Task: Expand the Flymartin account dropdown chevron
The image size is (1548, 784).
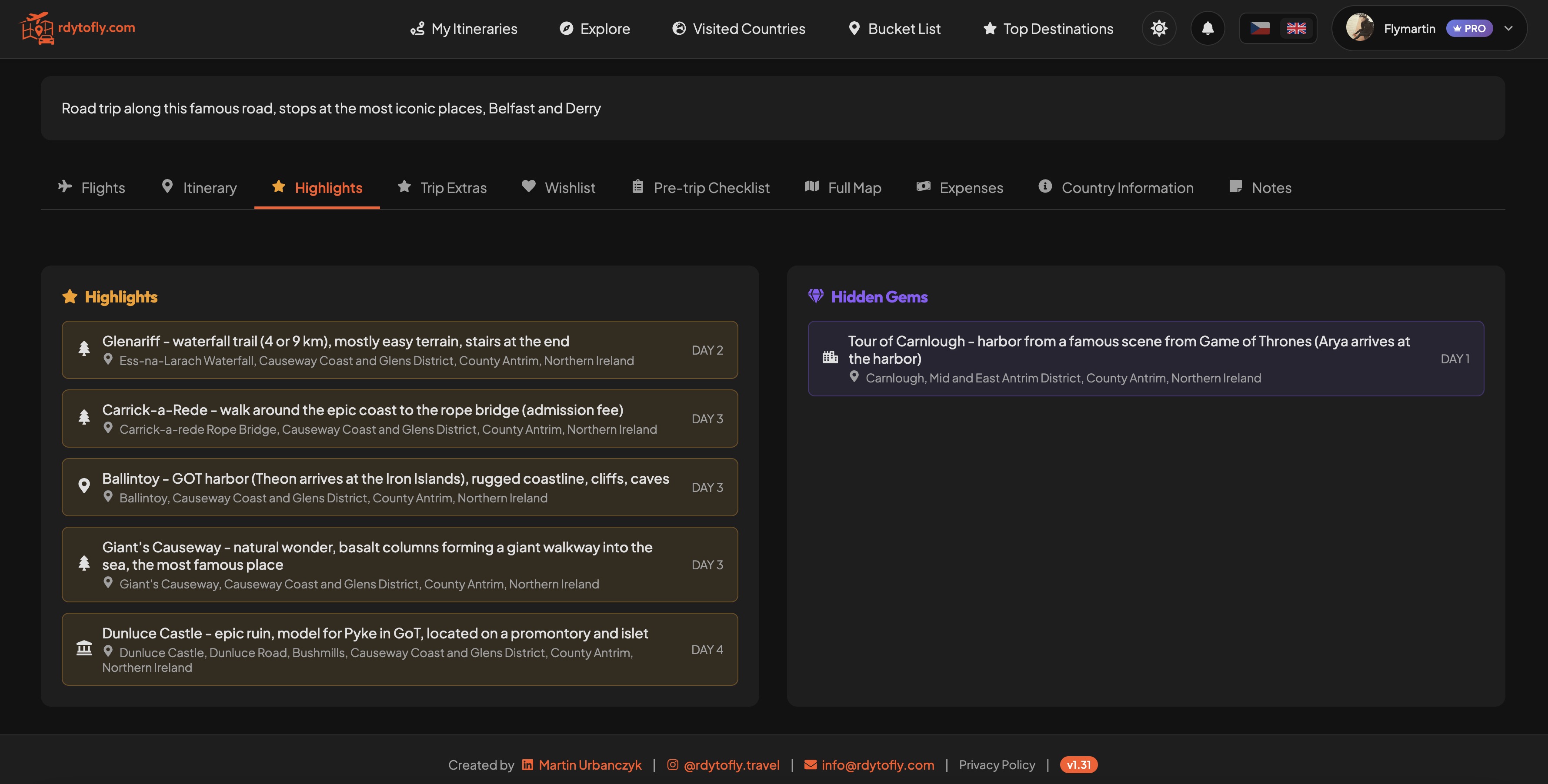Action: [x=1509, y=28]
